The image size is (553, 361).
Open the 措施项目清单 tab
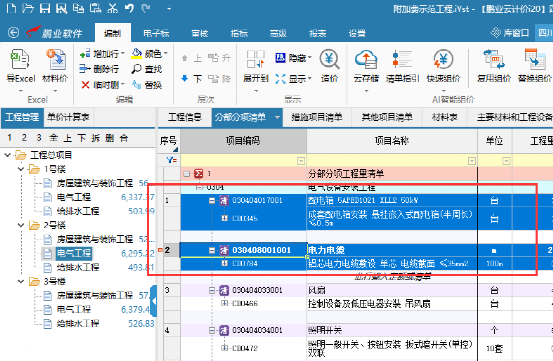(x=316, y=117)
